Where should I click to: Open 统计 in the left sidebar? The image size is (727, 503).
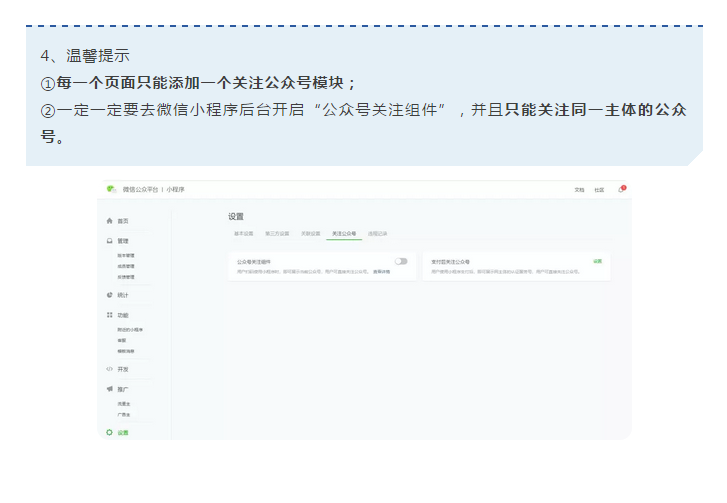[123, 295]
